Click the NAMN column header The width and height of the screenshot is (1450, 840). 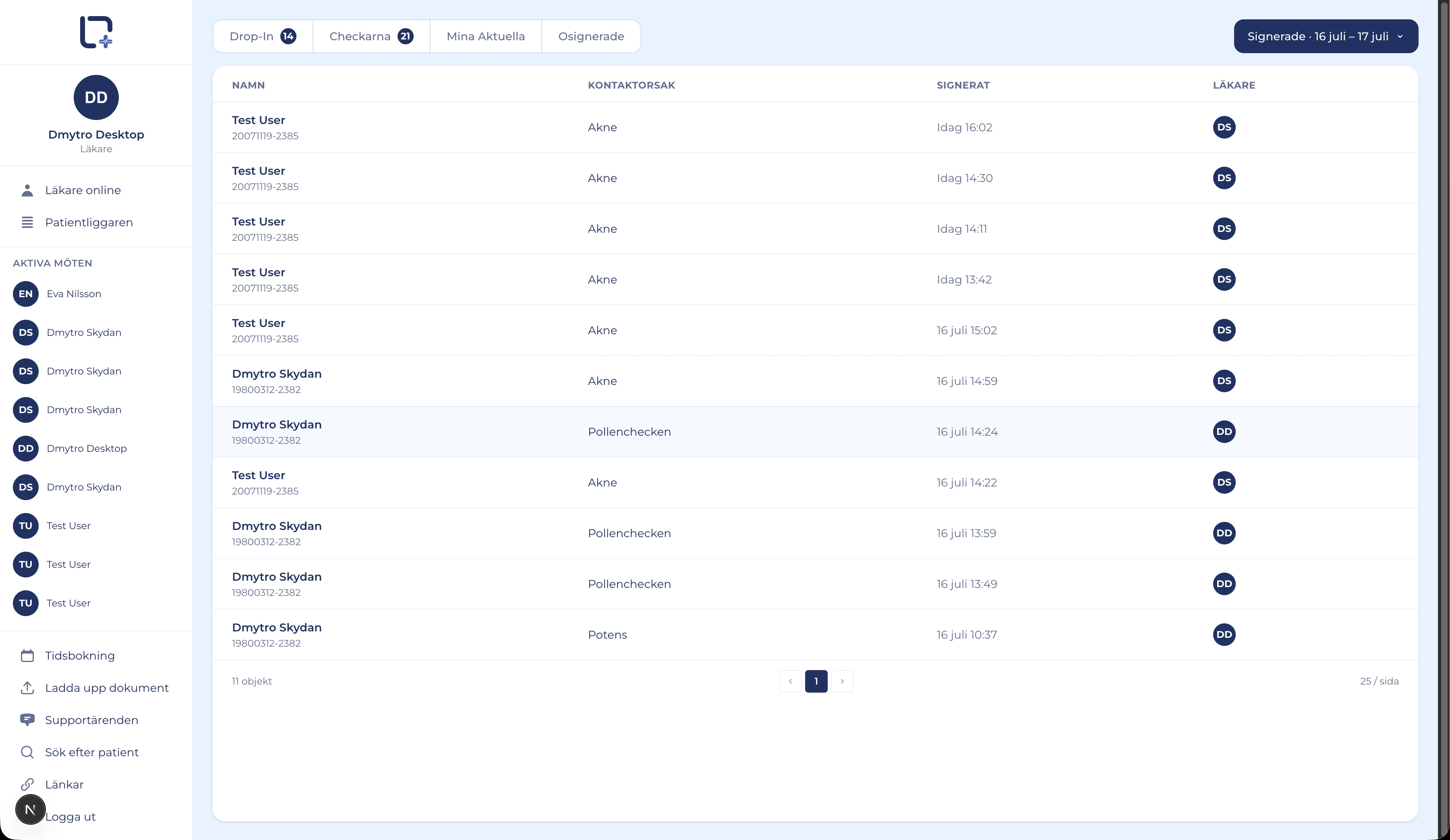pyautogui.click(x=248, y=85)
